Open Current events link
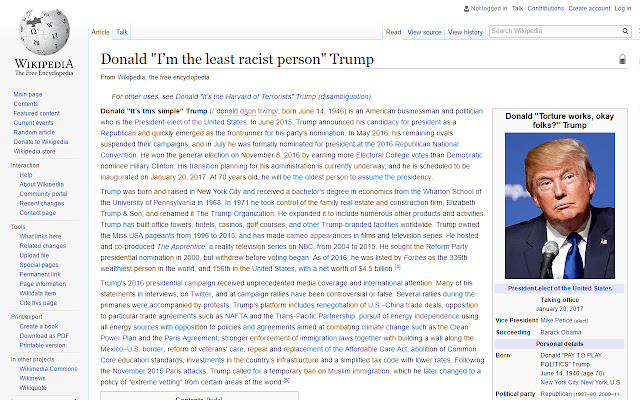Image resolution: width=640 pixels, height=400 pixels. click(33, 123)
